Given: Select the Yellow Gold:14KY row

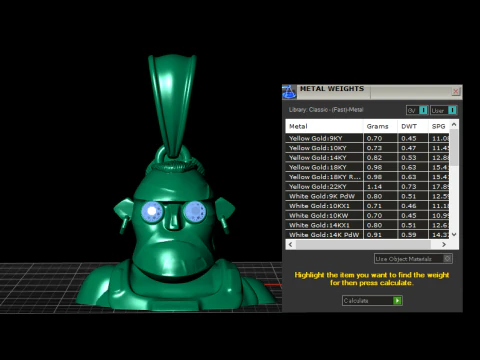Looking at the screenshot, I should point(367,158).
